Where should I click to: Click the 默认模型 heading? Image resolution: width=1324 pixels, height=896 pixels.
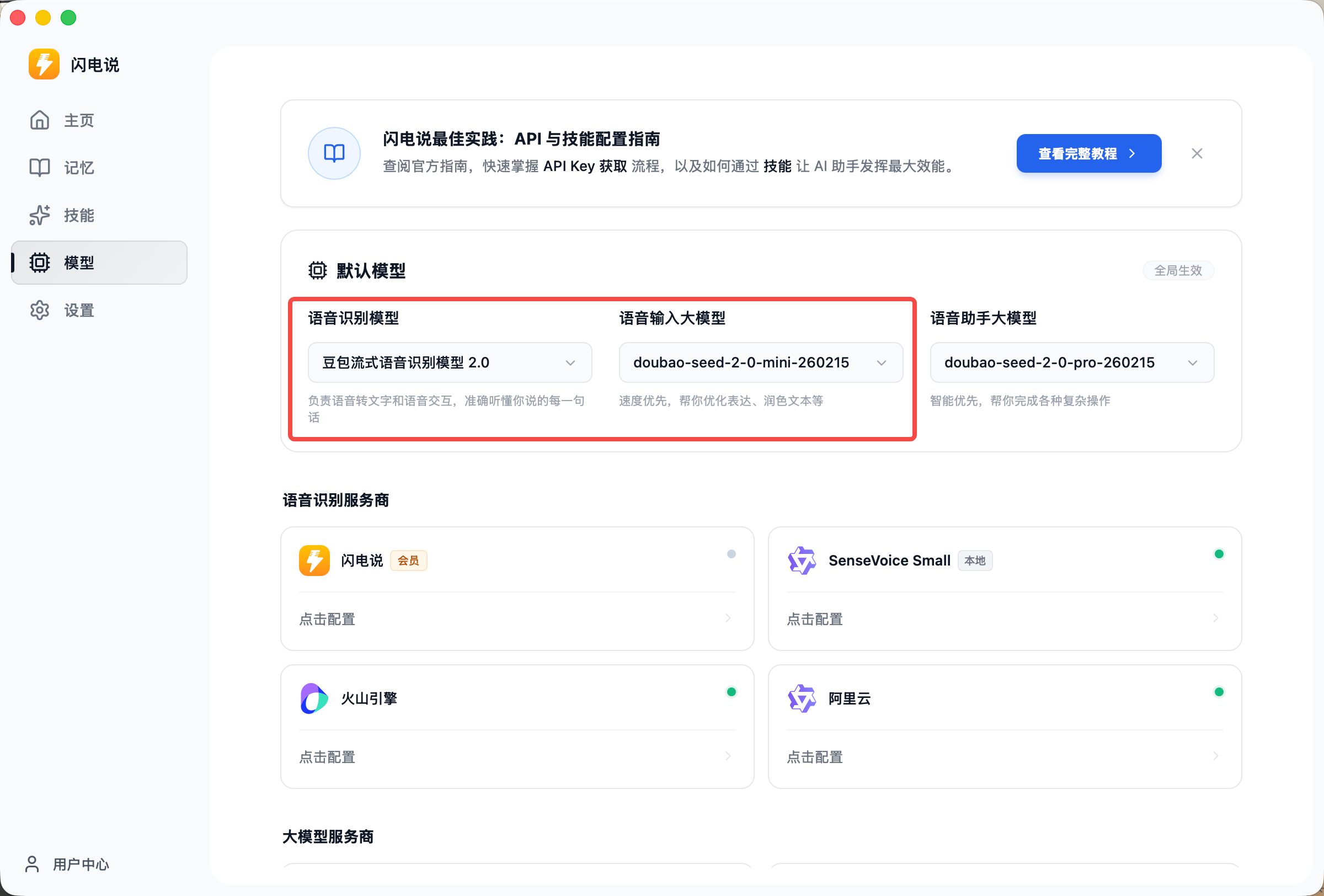(371, 270)
